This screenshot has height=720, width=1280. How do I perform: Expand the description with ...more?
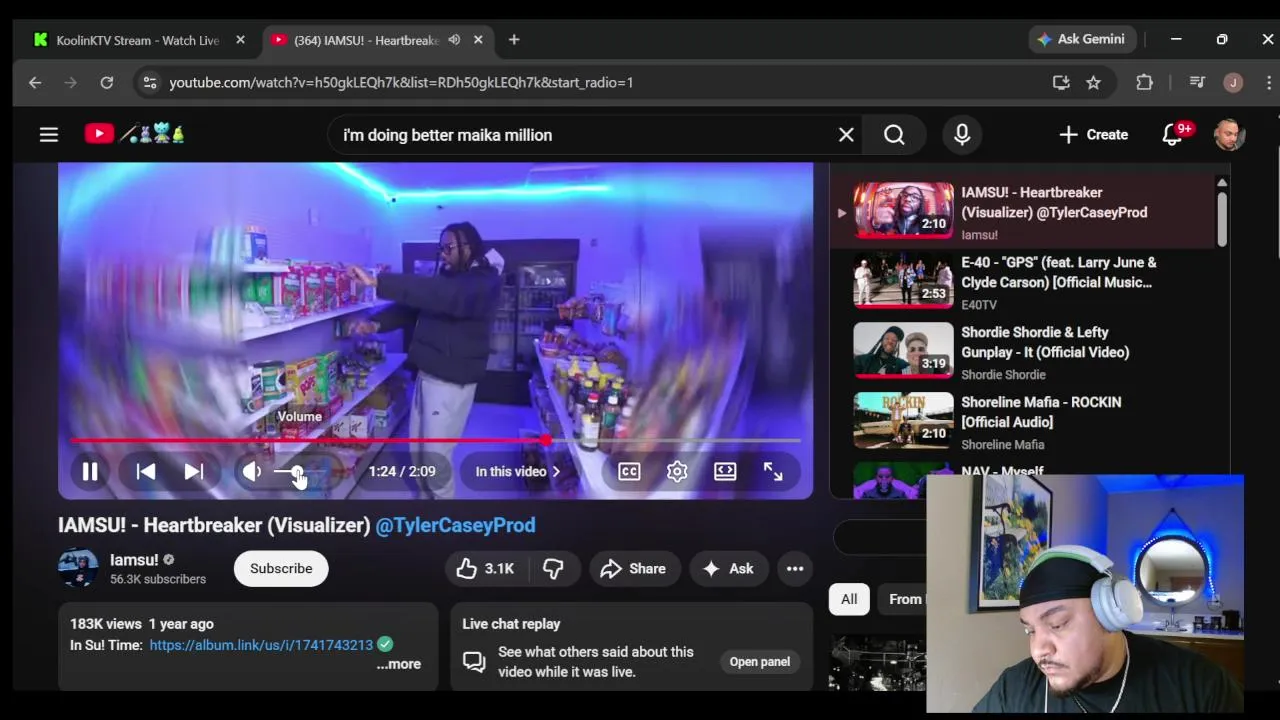click(x=399, y=664)
